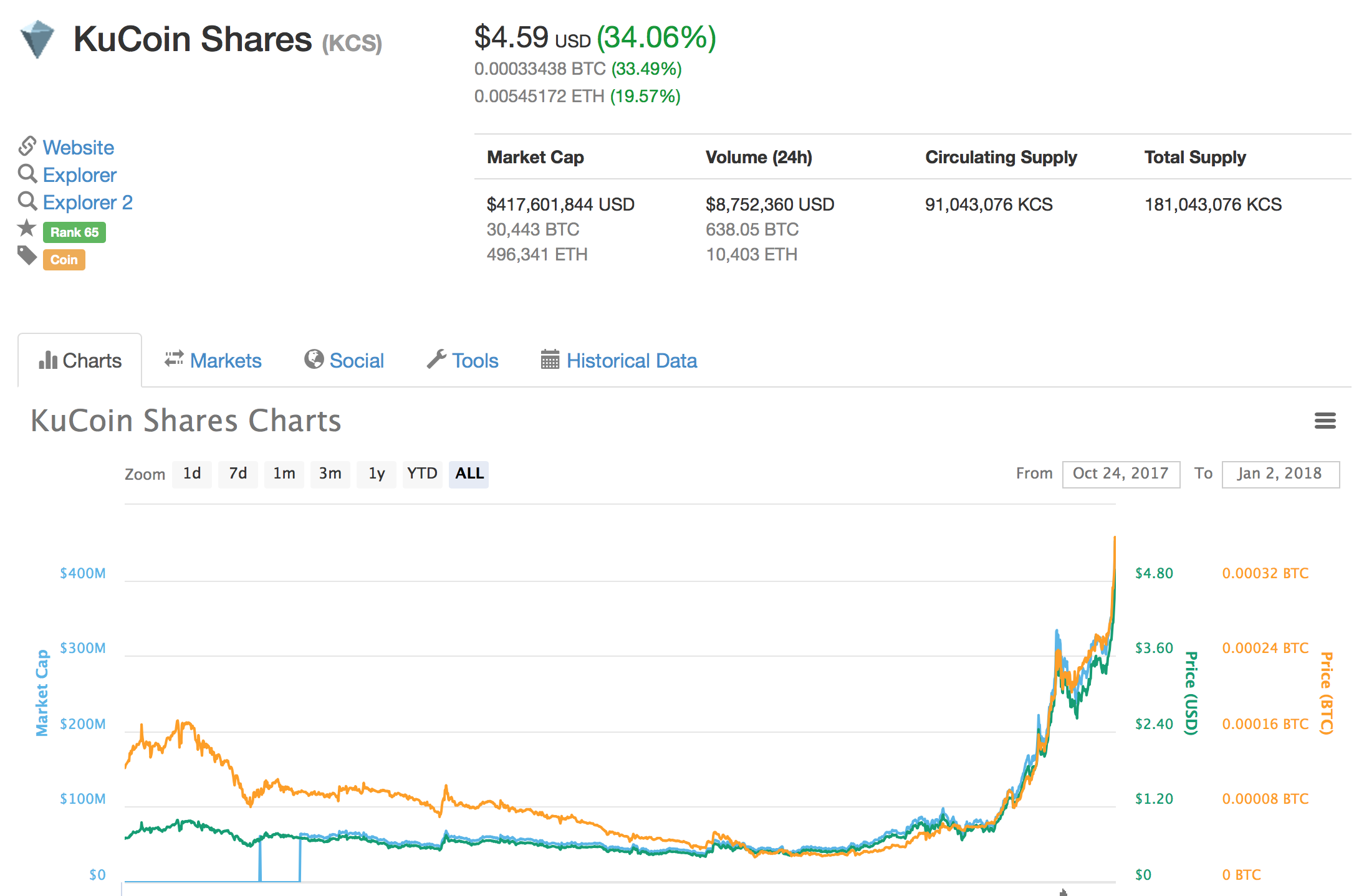Image resolution: width=1354 pixels, height=896 pixels.
Task: Click the 181,043,076 KCS total supply
Action: pos(1213,204)
